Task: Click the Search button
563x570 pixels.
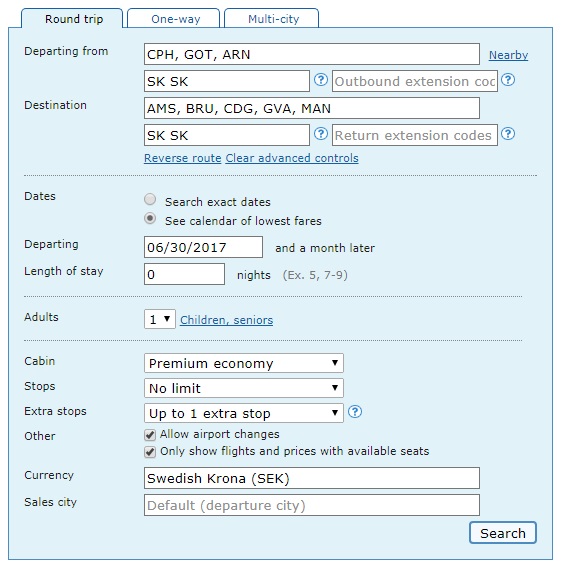Action: [503, 533]
